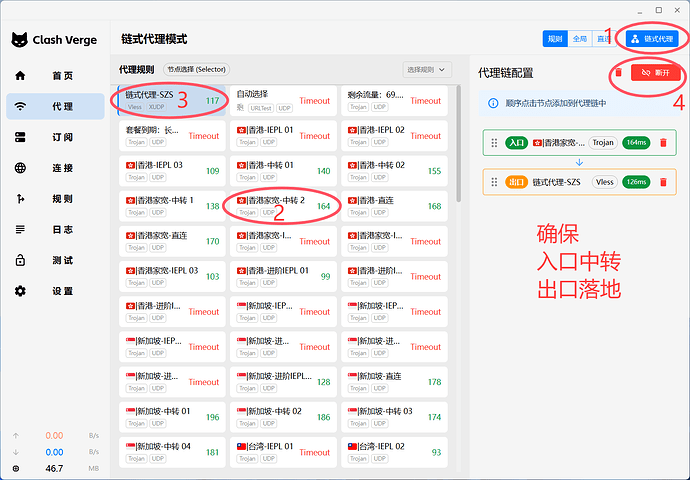The height and width of the screenshot is (480, 690).
Task: Select 新加坡-中转 01 node
Action: pyautogui.click(x=172, y=418)
